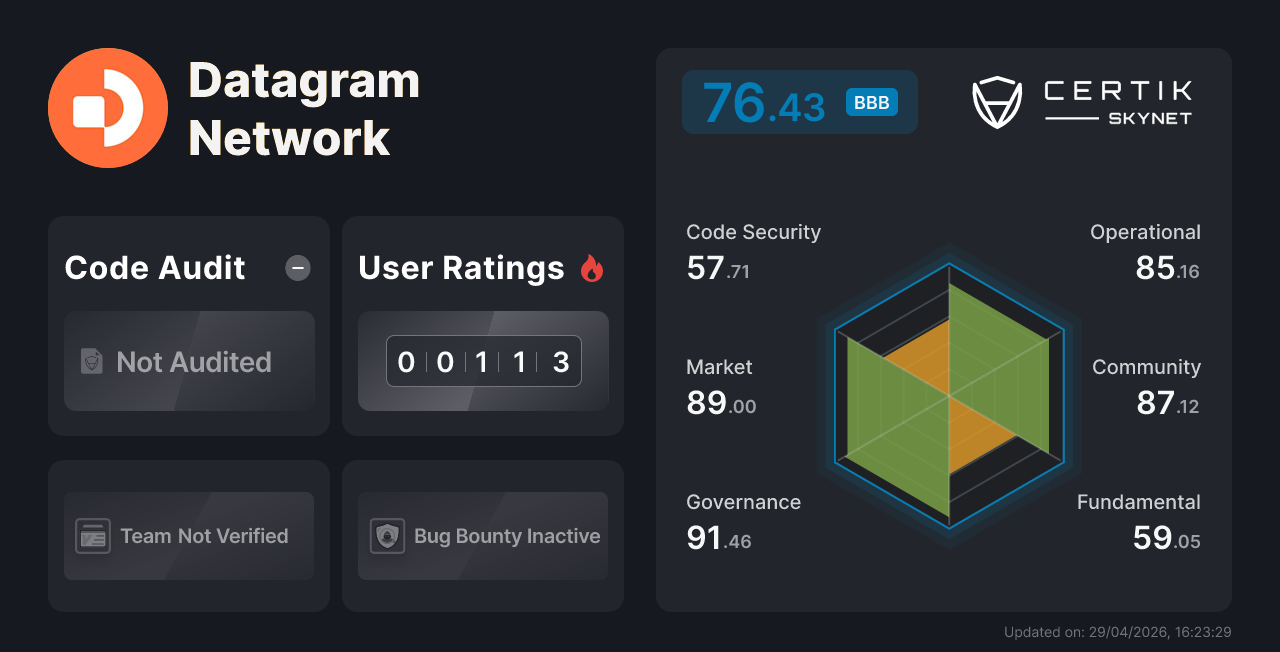Click the ID card icon for Team verification
Screen dimensions: 1280x652
coord(93,536)
